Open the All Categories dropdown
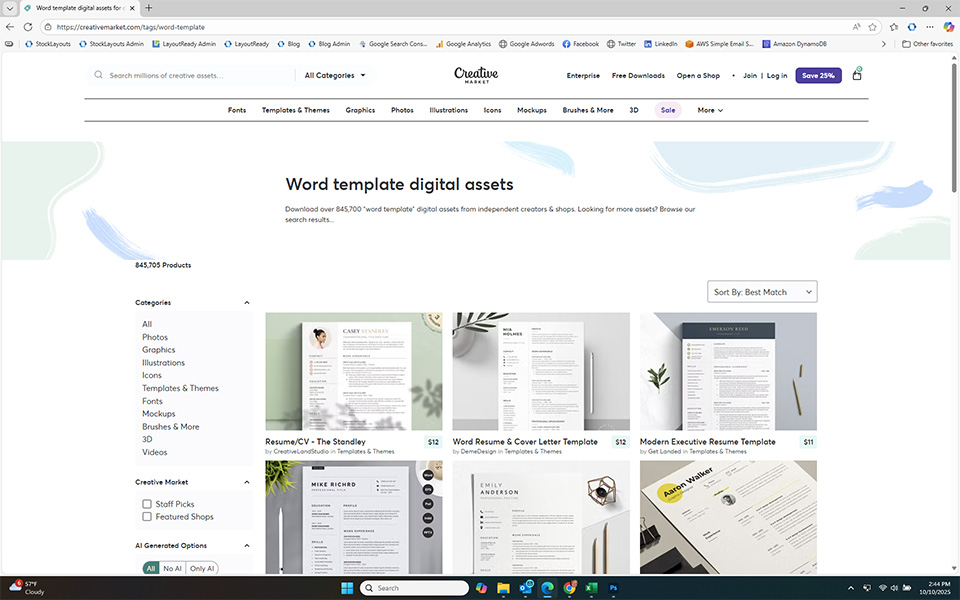This screenshot has height=600, width=960. [334, 75]
